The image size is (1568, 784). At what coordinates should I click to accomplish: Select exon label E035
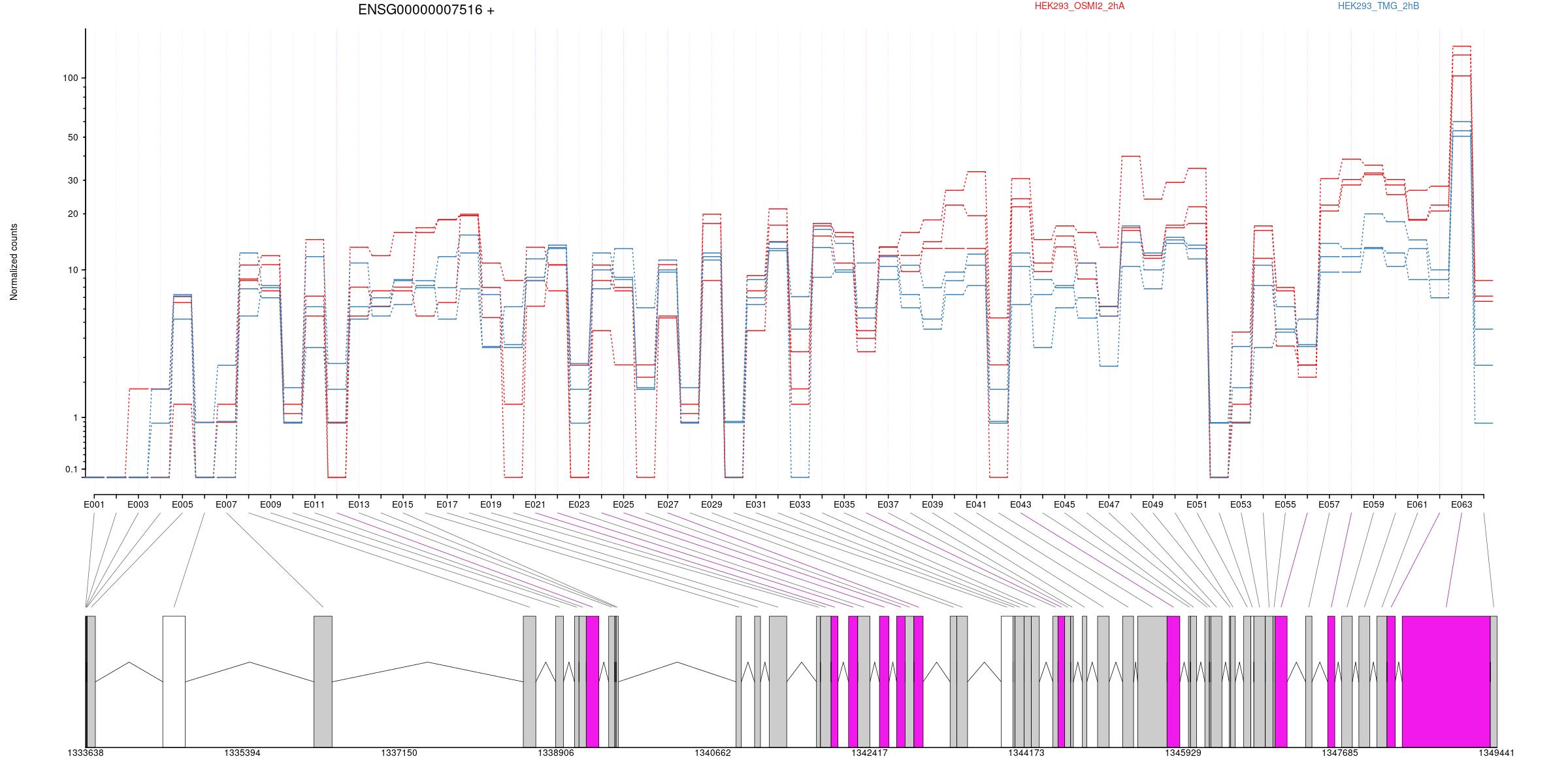tap(844, 504)
